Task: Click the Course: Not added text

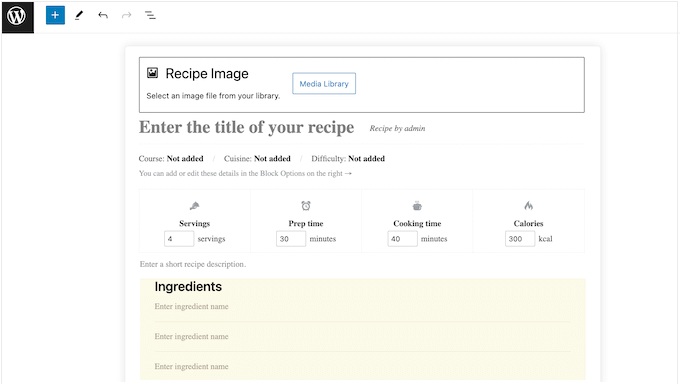Action: [171, 158]
